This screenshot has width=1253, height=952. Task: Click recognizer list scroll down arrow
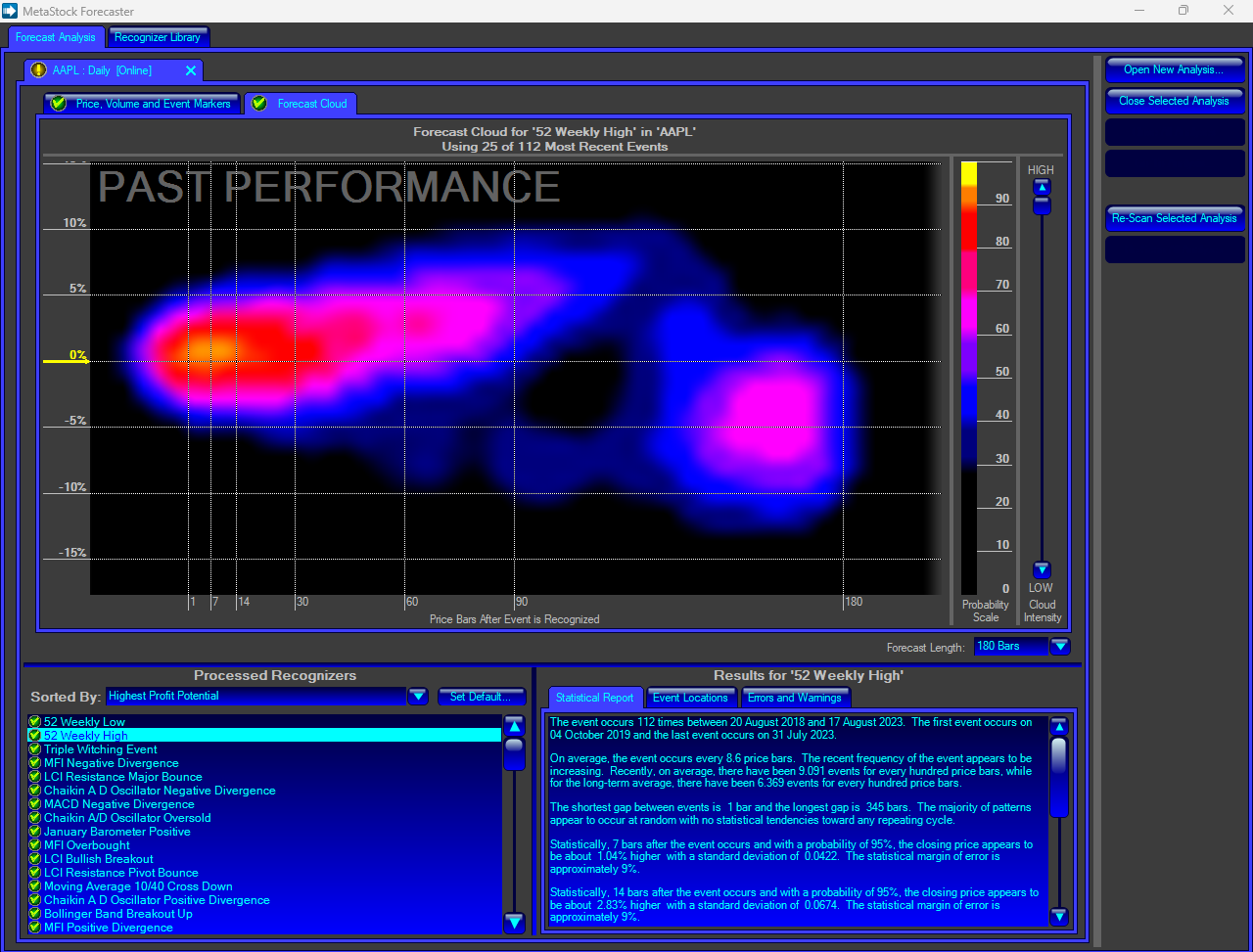pyautogui.click(x=514, y=922)
